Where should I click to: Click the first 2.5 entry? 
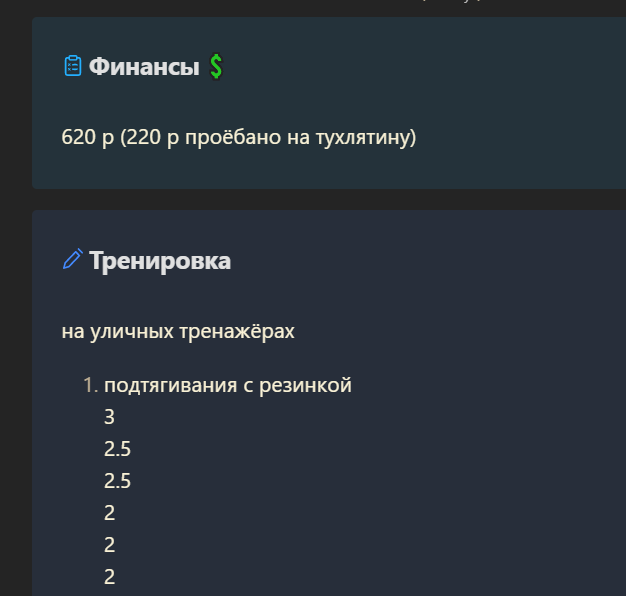tap(117, 449)
